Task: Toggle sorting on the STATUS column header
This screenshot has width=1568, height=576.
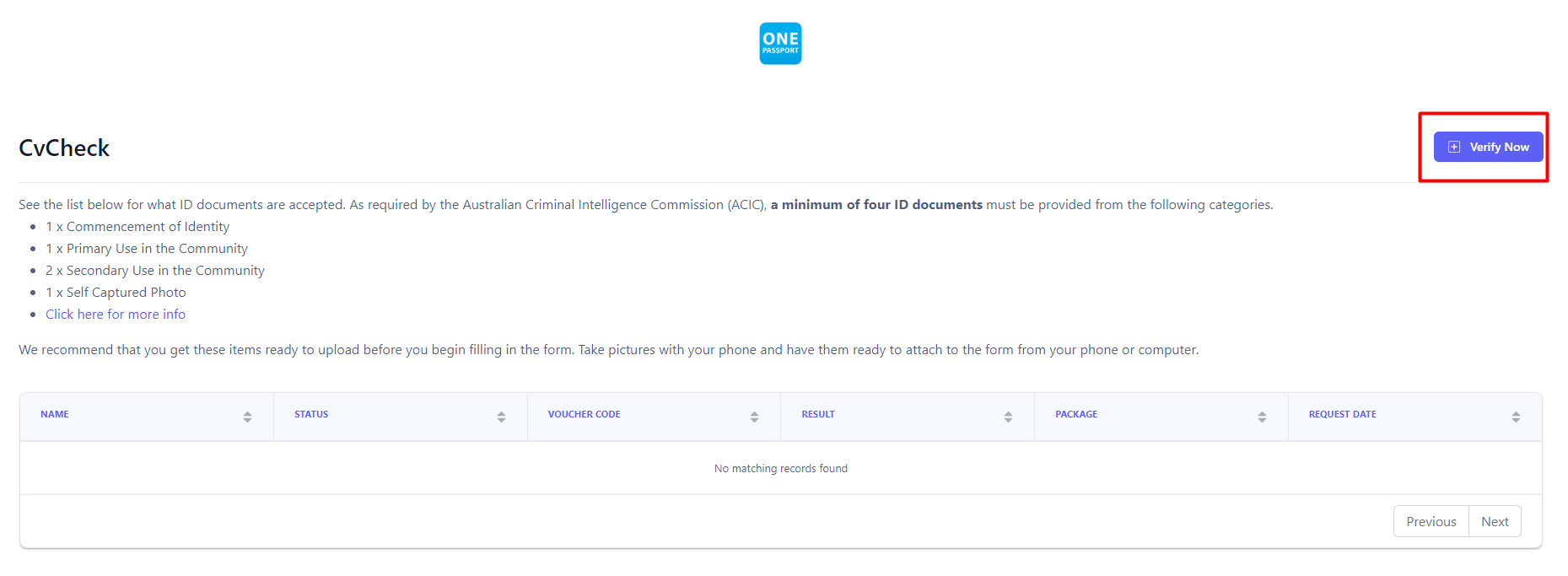Action: (x=311, y=414)
